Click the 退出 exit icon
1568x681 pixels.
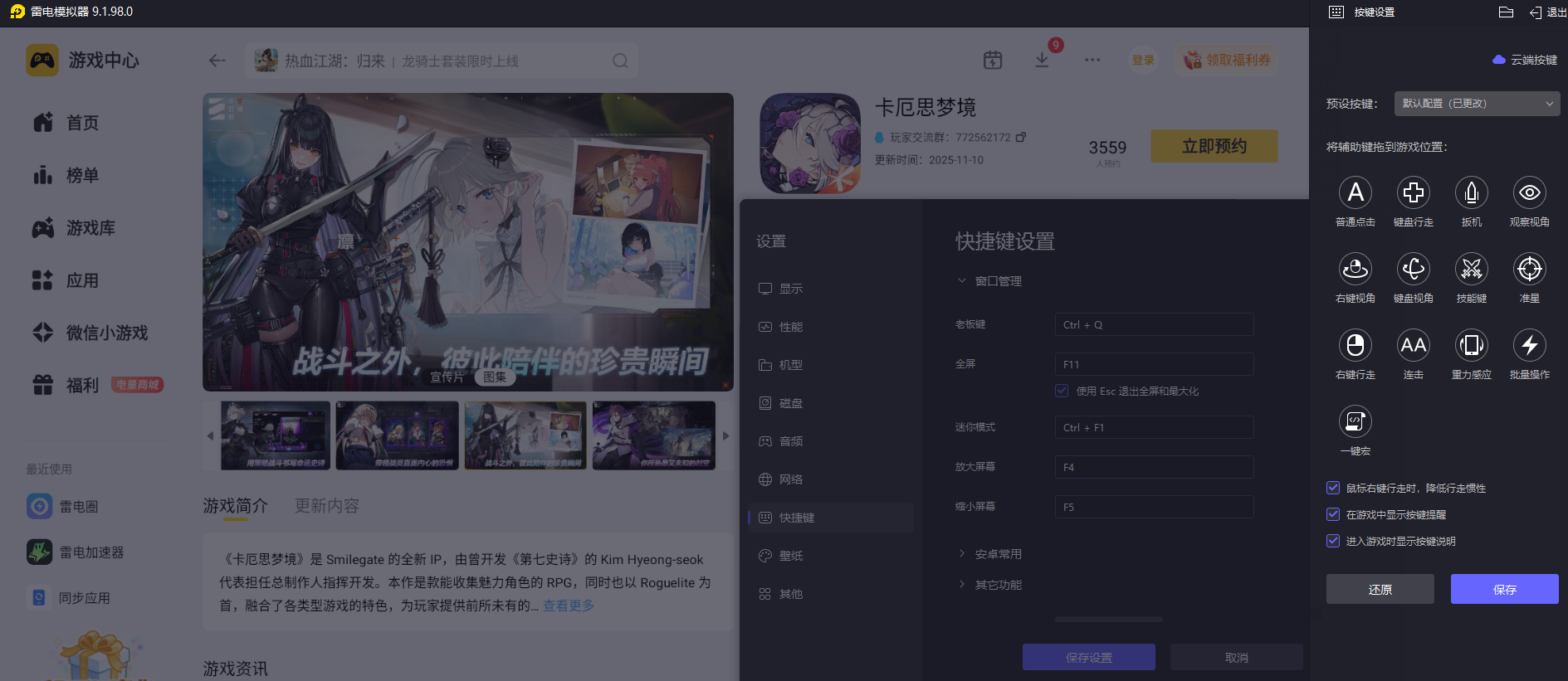(x=1536, y=12)
